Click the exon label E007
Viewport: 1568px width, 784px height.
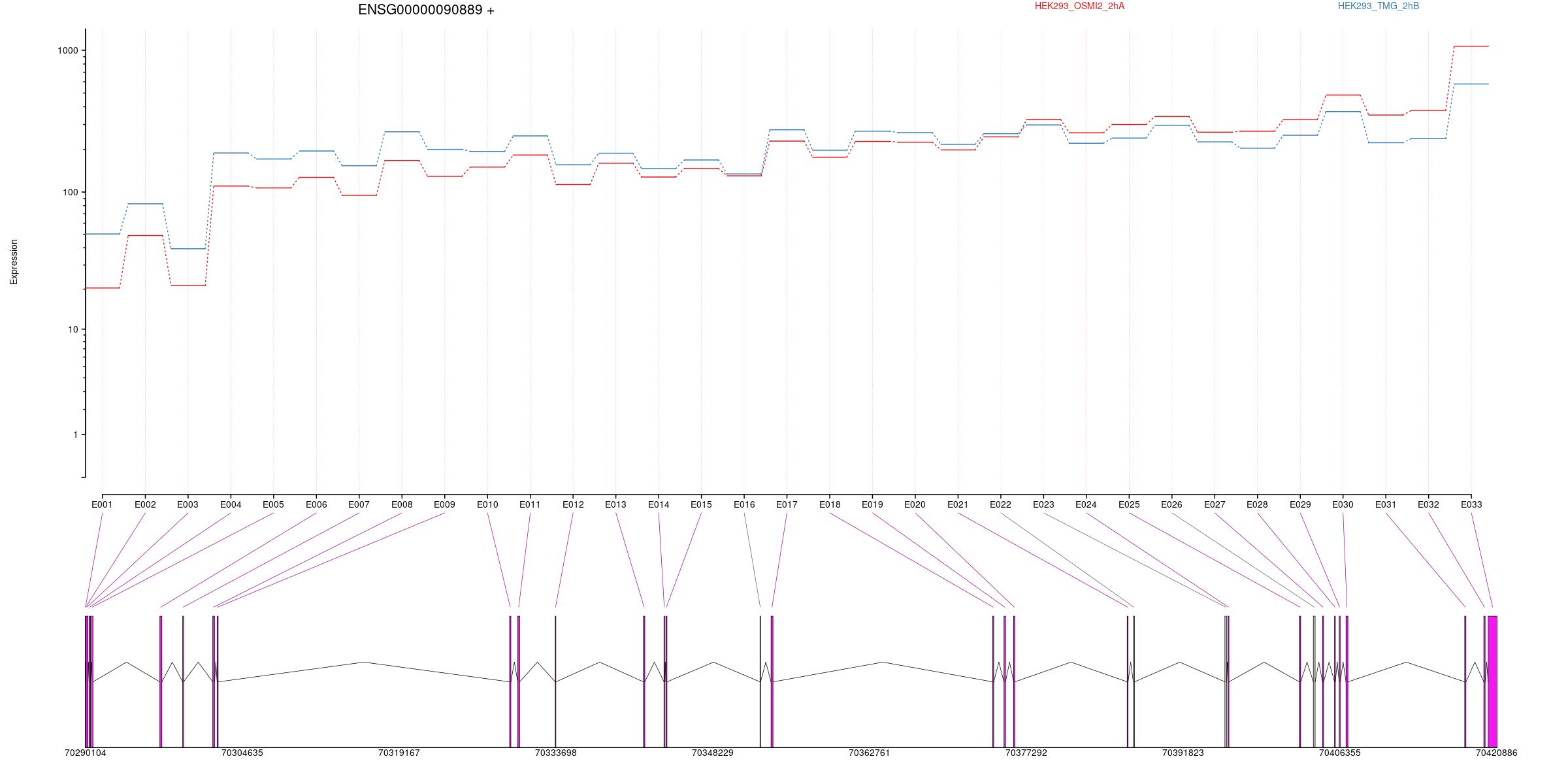click(359, 504)
